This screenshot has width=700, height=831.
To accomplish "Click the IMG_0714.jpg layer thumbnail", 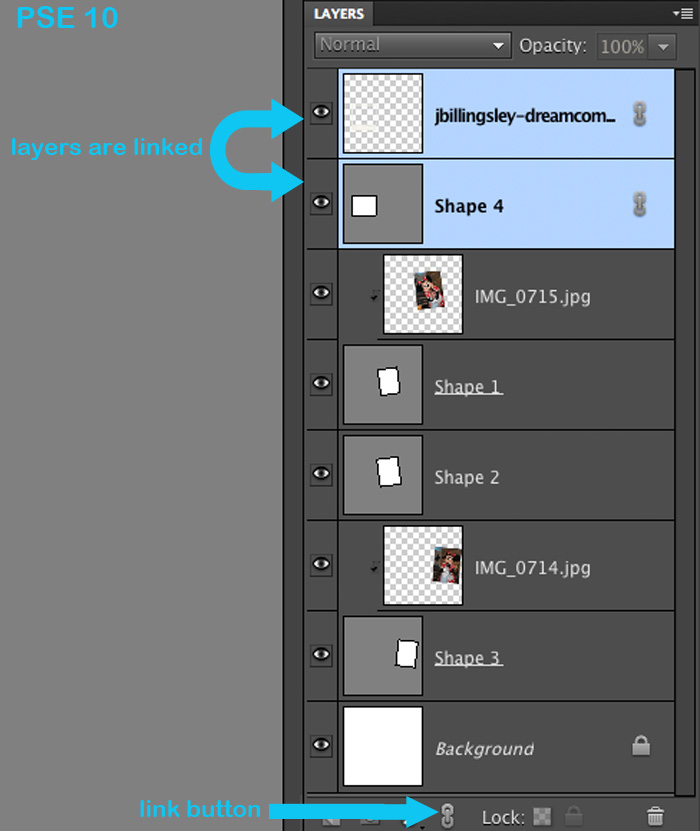I will [x=423, y=565].
